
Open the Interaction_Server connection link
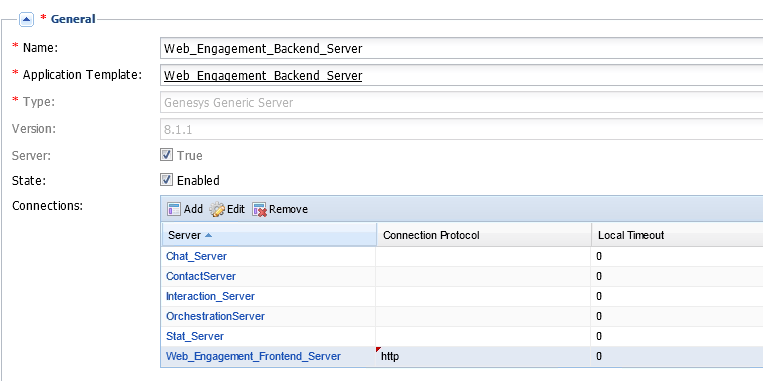click(x=210, y=296)
